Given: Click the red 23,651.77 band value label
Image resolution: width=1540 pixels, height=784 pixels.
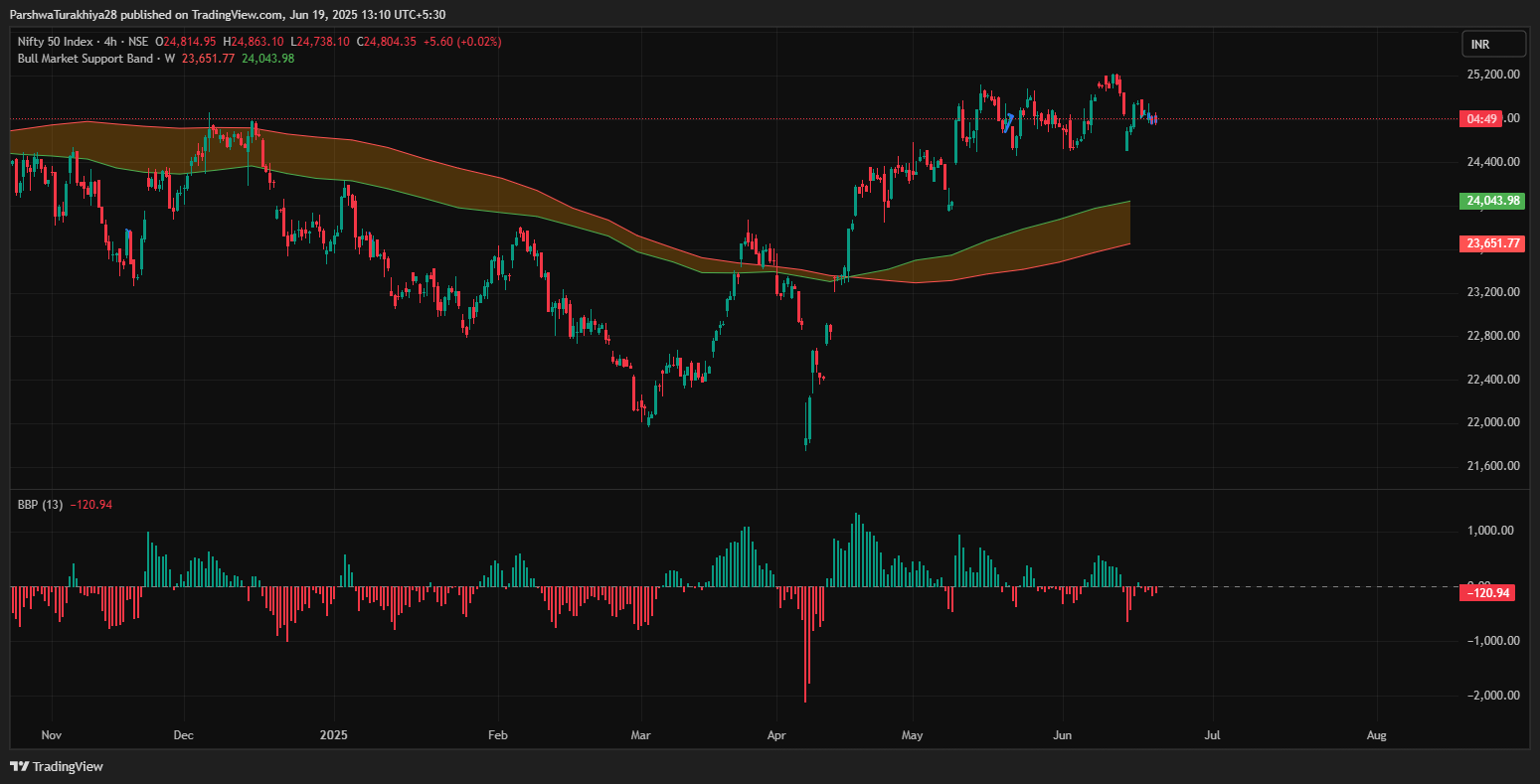Looking at the screenshot, I should 1491,243.
